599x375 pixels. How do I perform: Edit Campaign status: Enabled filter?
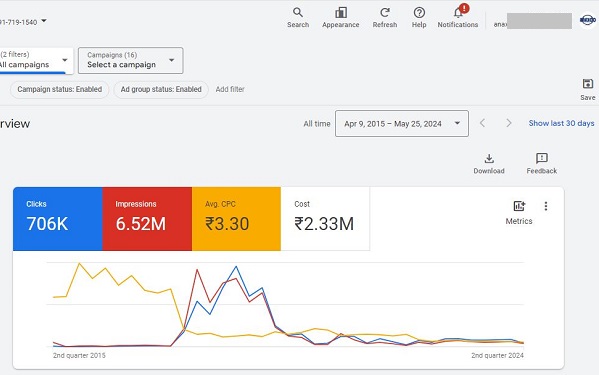pos(60,89)
